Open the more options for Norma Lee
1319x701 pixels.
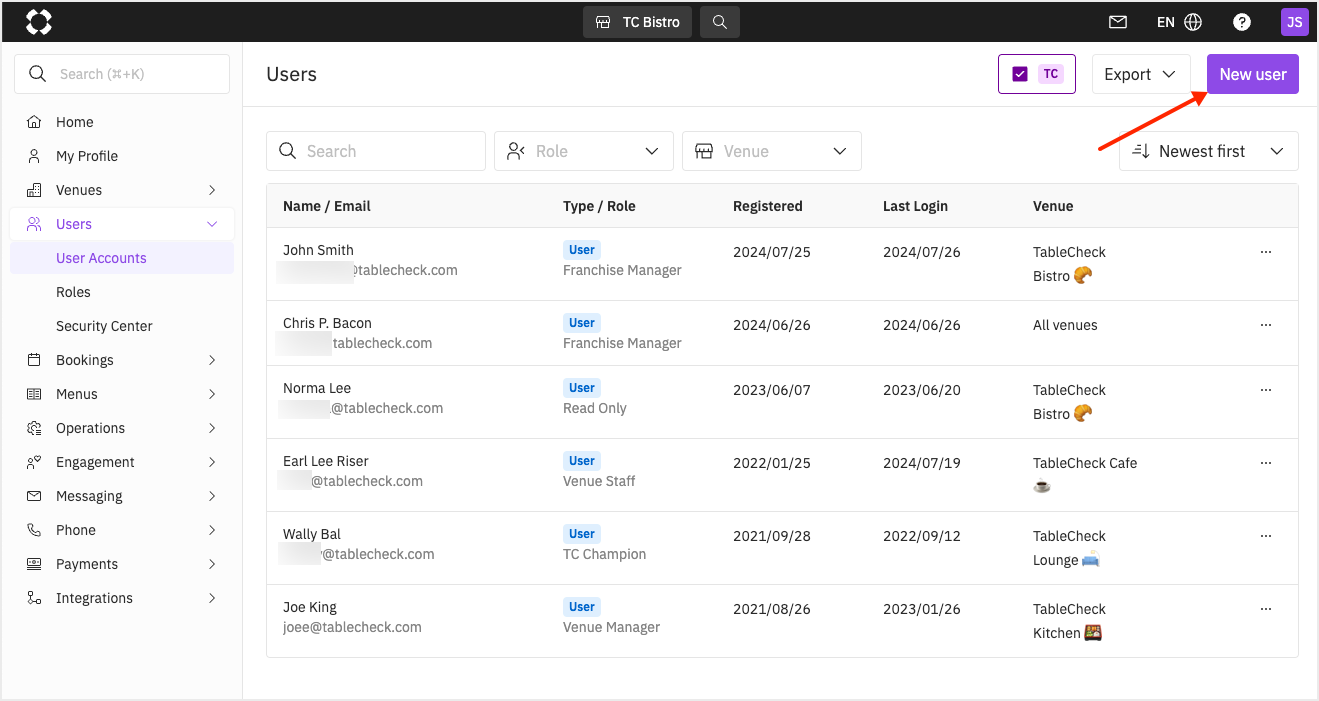(1266, 390)
